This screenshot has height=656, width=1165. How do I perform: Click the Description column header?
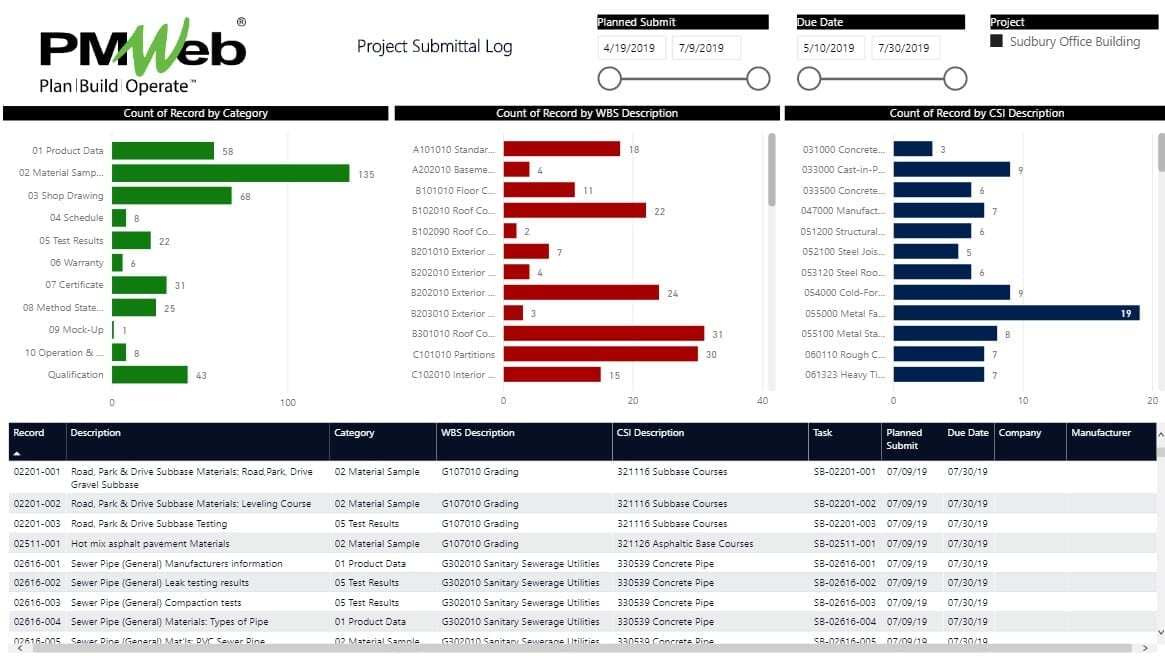point(97,433)
